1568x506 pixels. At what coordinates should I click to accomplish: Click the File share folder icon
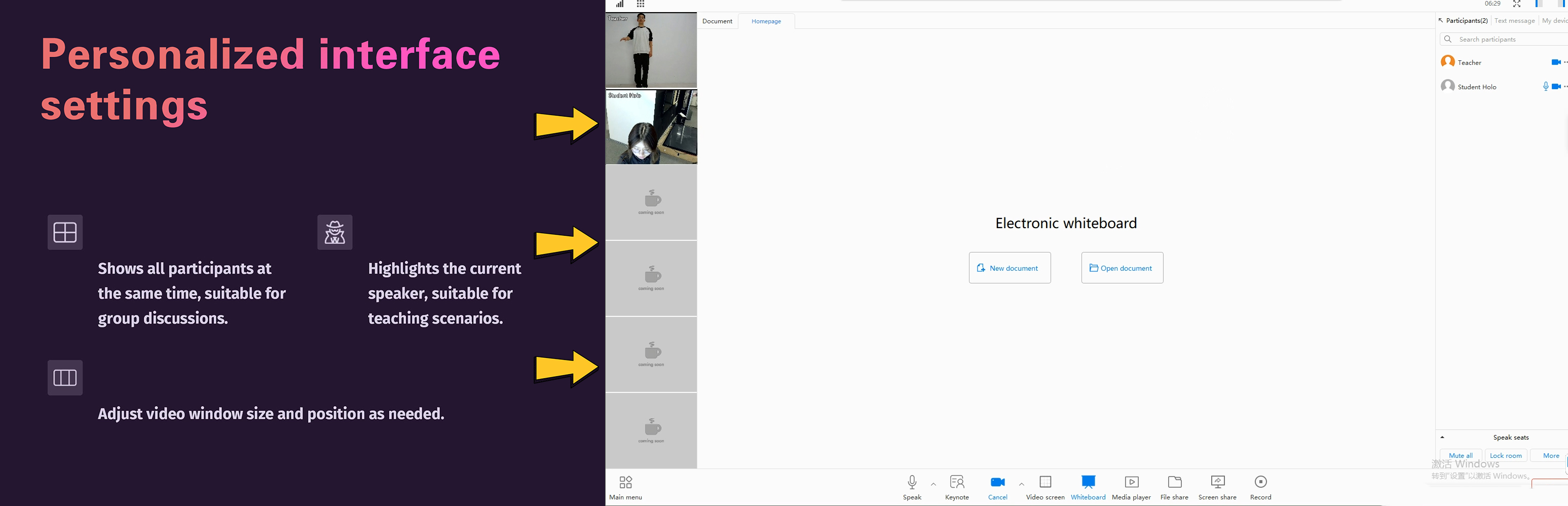[1174, 482]
